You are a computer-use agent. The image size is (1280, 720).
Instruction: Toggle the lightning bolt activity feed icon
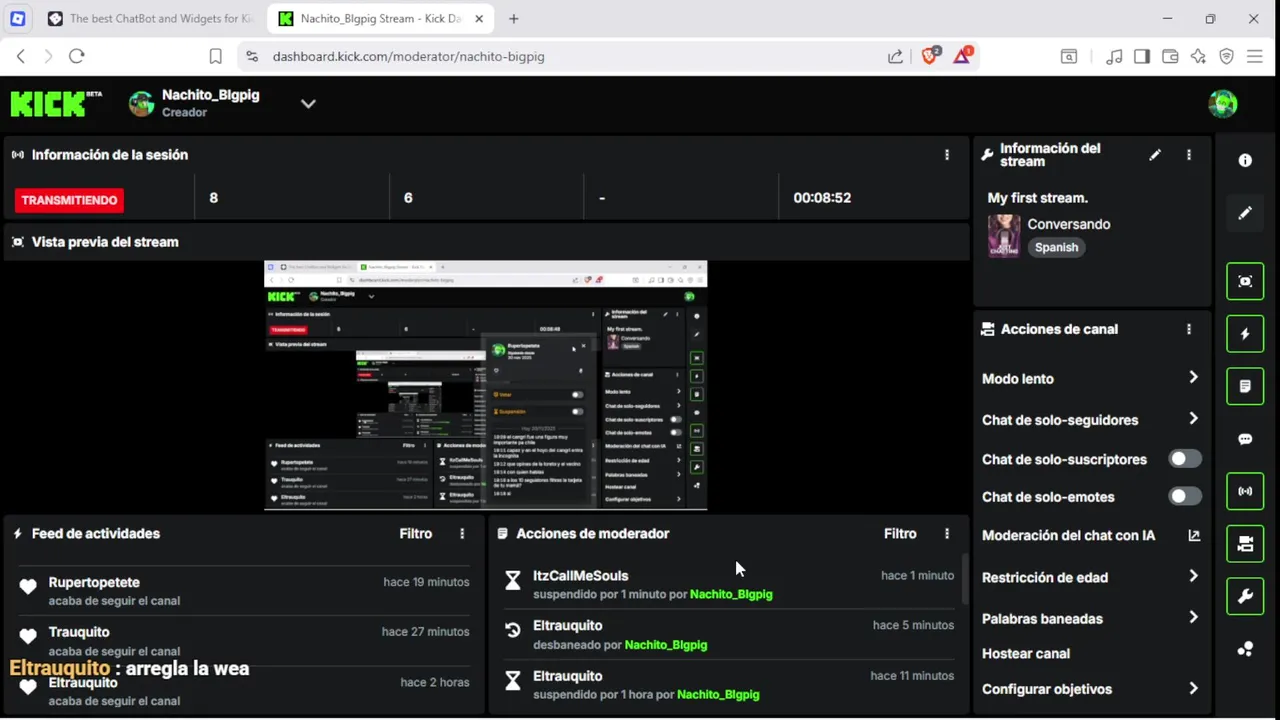tap(1245, 334)
